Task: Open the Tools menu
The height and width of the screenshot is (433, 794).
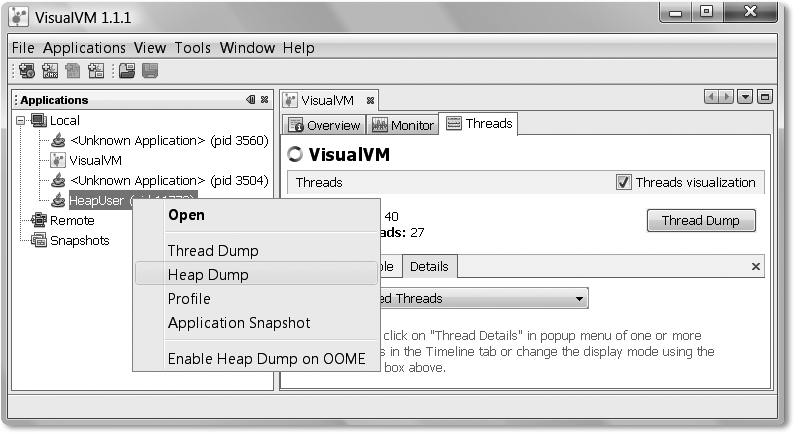Action: 192,48
